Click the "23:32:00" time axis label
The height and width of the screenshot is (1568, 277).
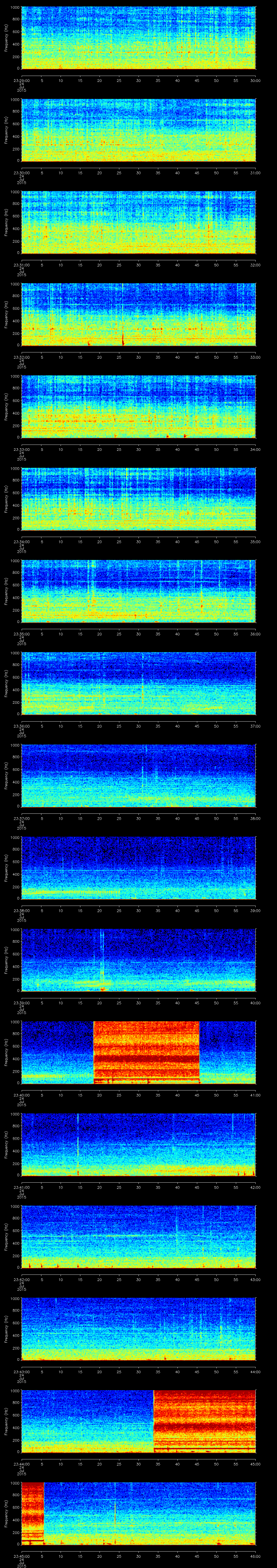[21, 357]
